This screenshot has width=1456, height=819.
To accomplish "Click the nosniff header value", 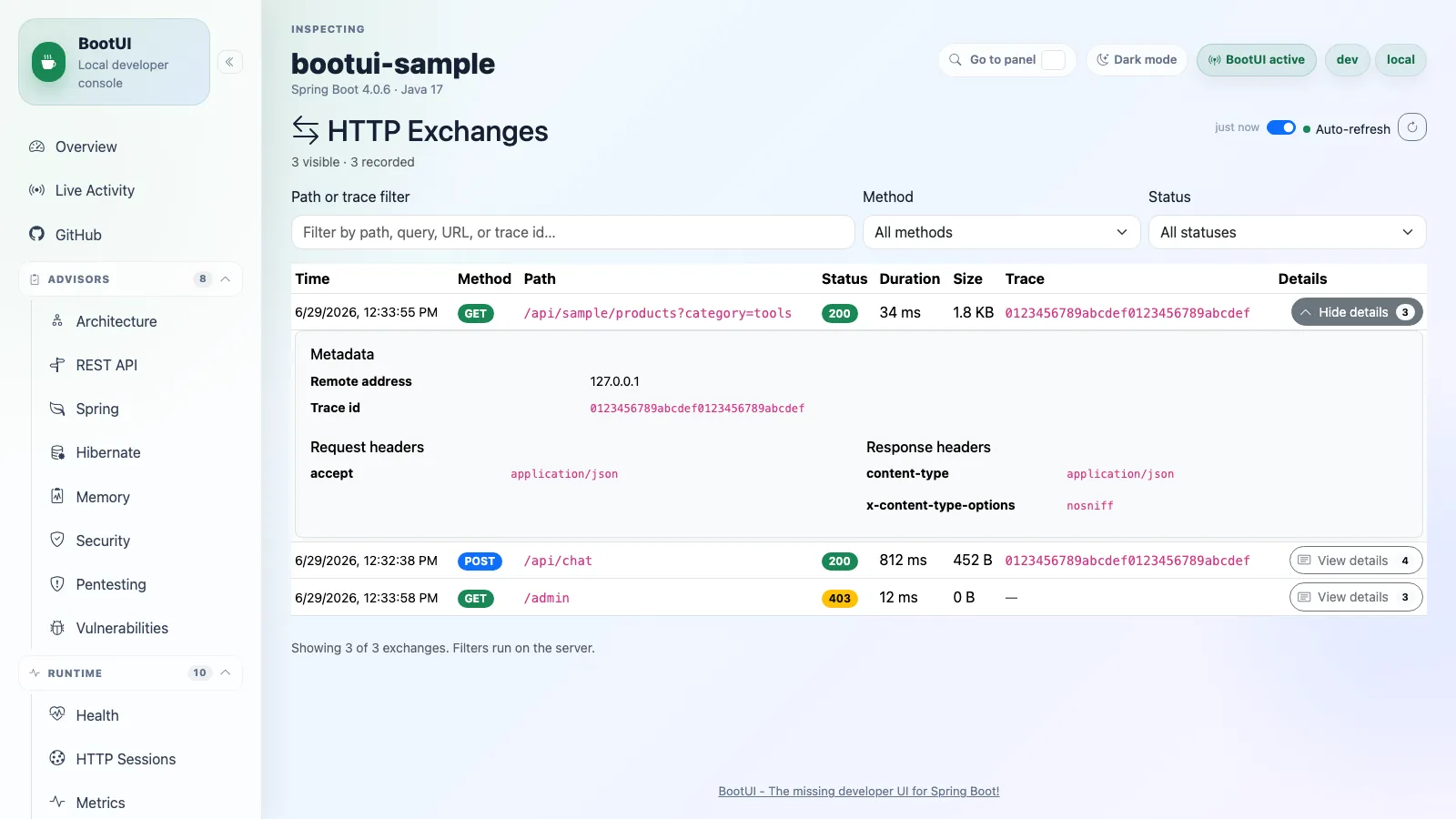I will [x=1090, y=505].
